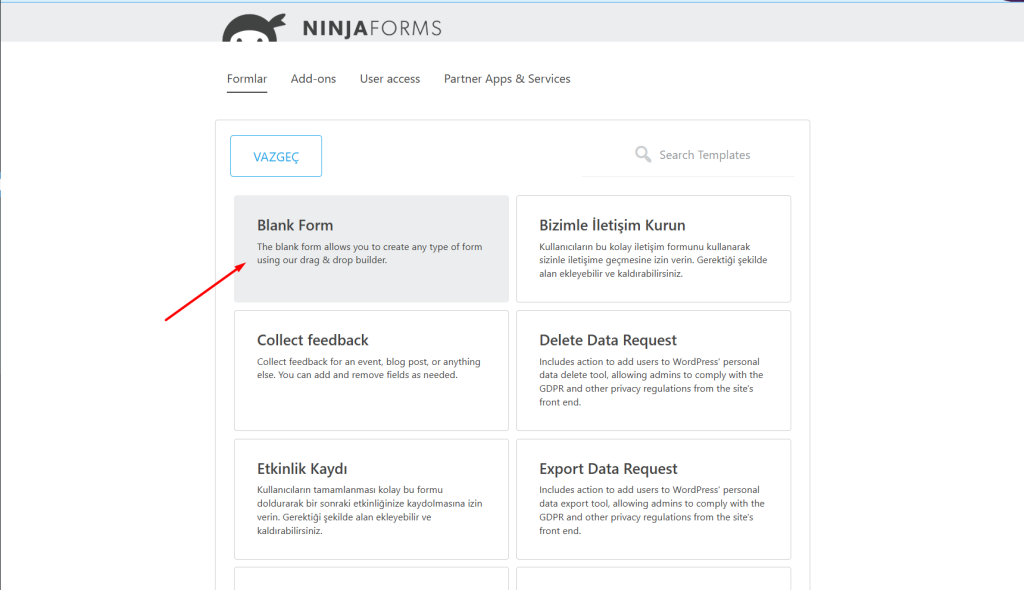Click the Export Data Request heading
The width and height of the screenshot is (1024, 590).
click(608, 468)
